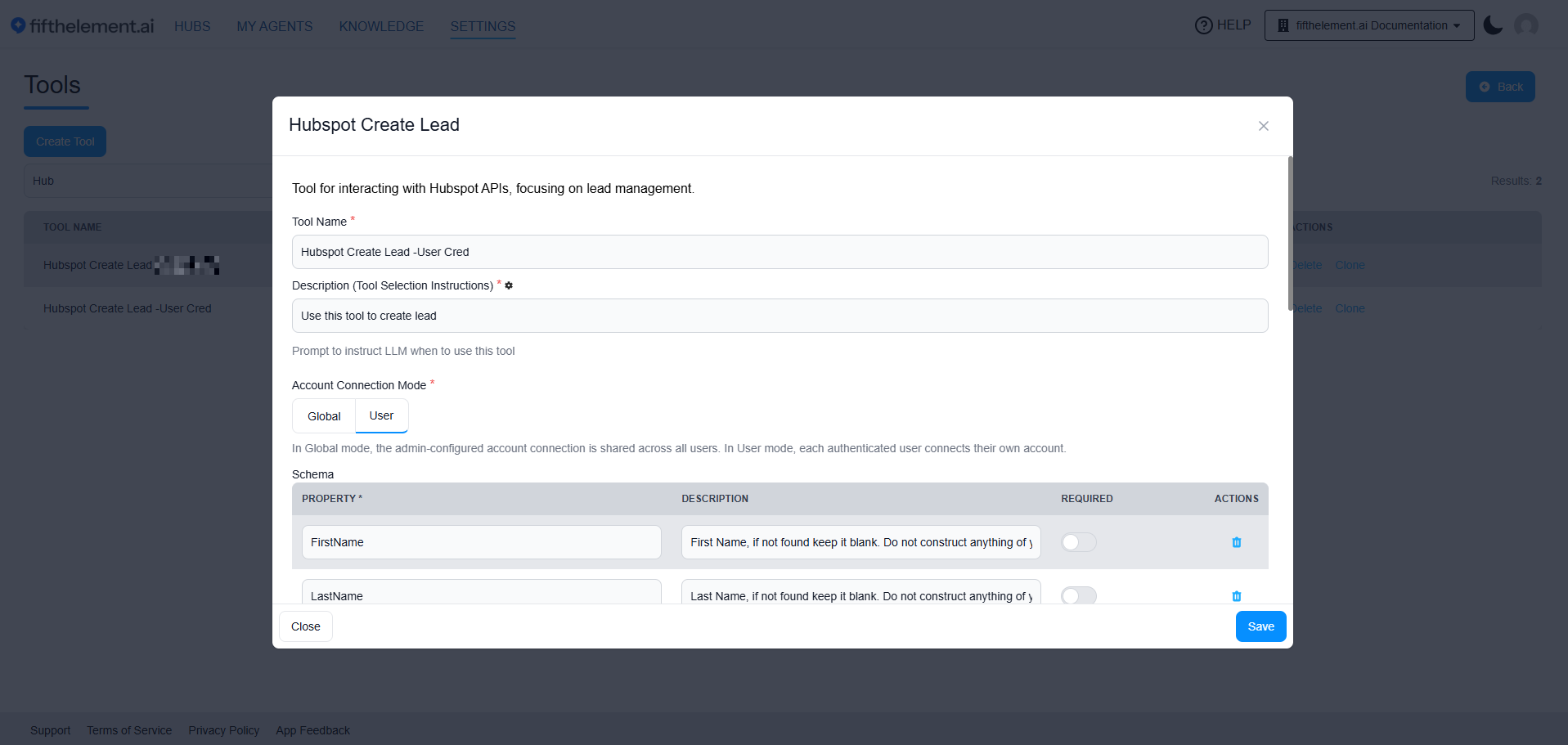Edit the FirstName property field
Screen dimensions: 1568x745
[482, 542]
